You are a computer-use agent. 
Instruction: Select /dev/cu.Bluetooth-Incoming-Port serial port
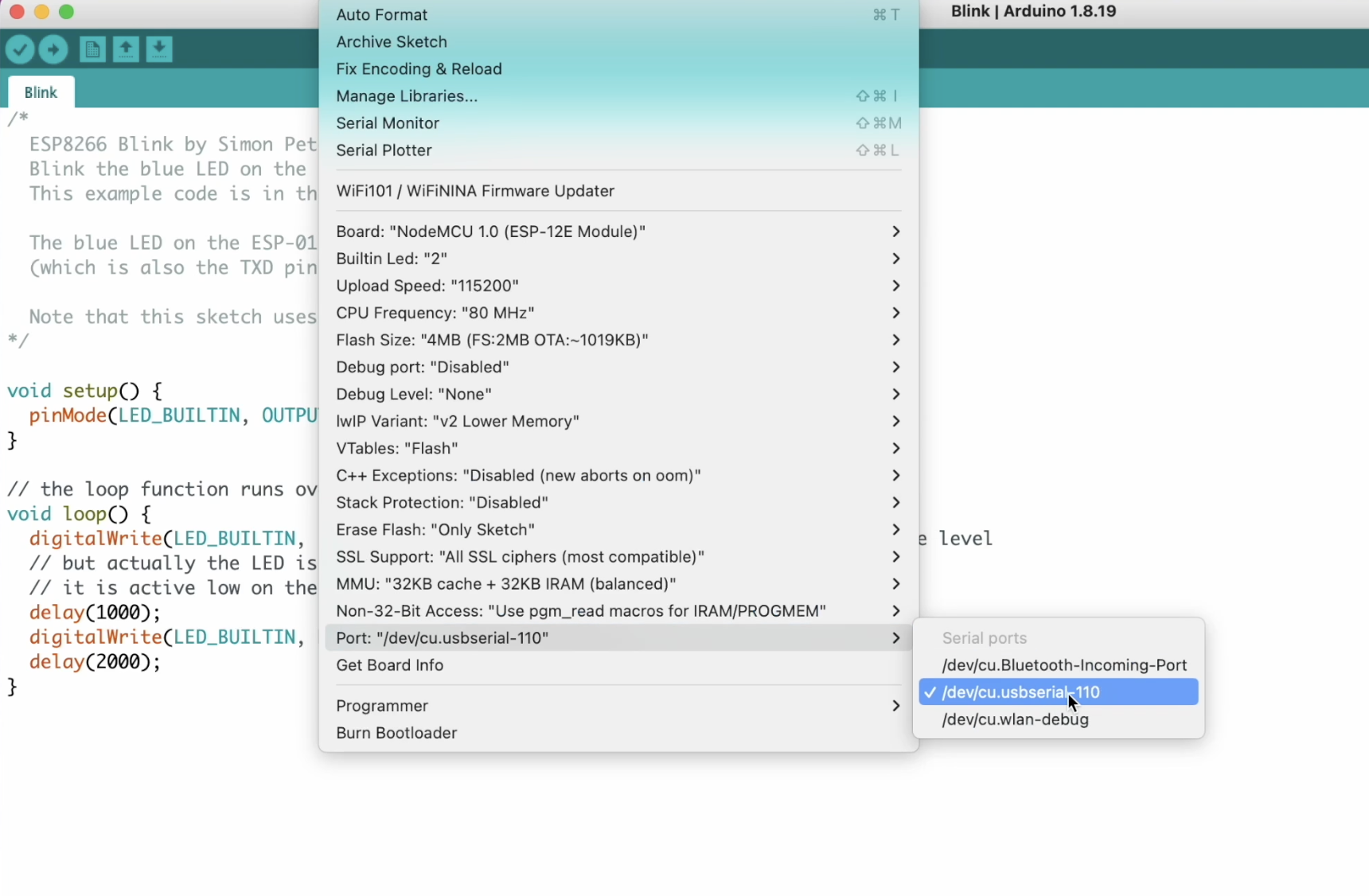[1059, 664]
